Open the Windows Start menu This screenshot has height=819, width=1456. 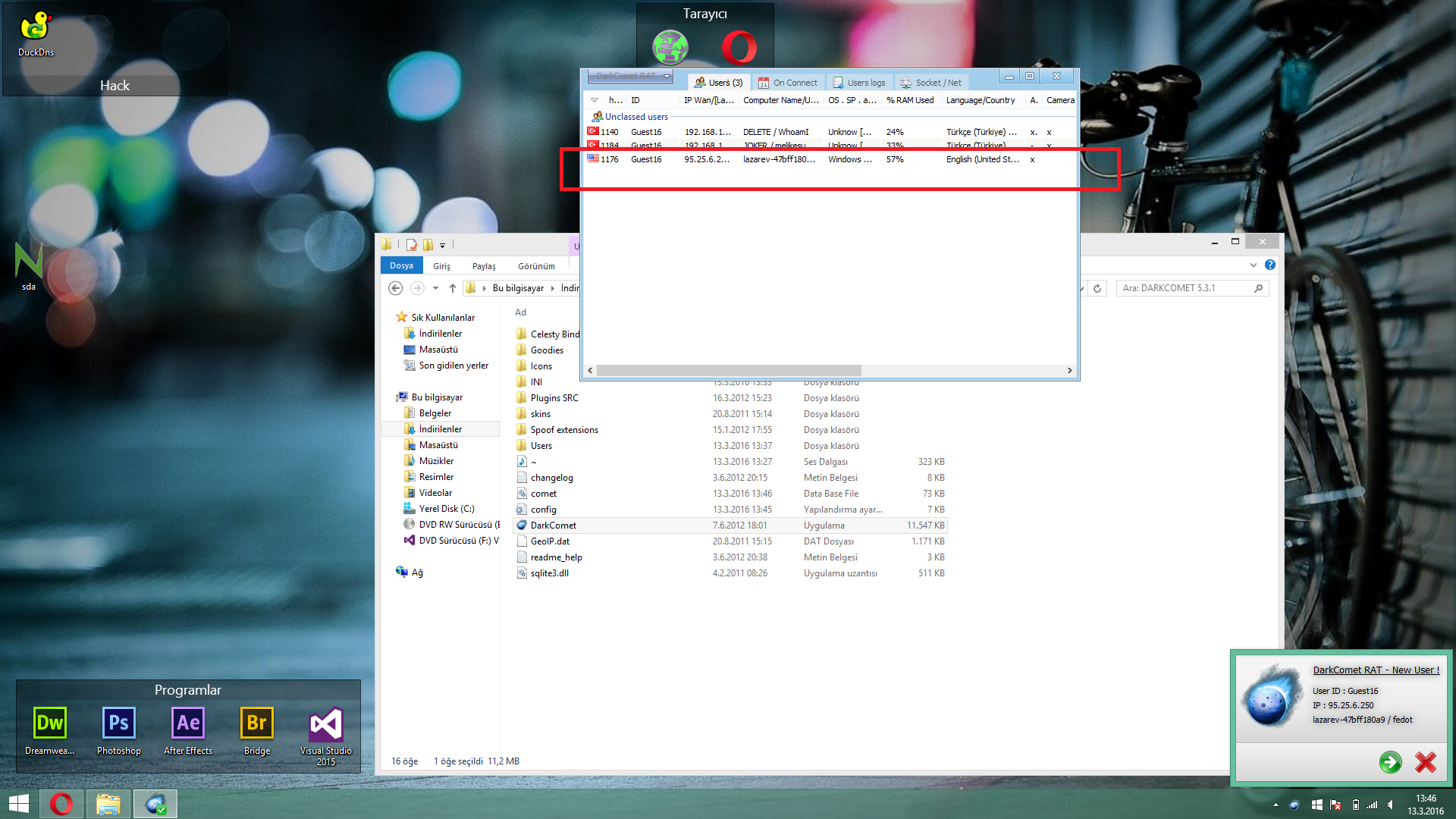19,804
